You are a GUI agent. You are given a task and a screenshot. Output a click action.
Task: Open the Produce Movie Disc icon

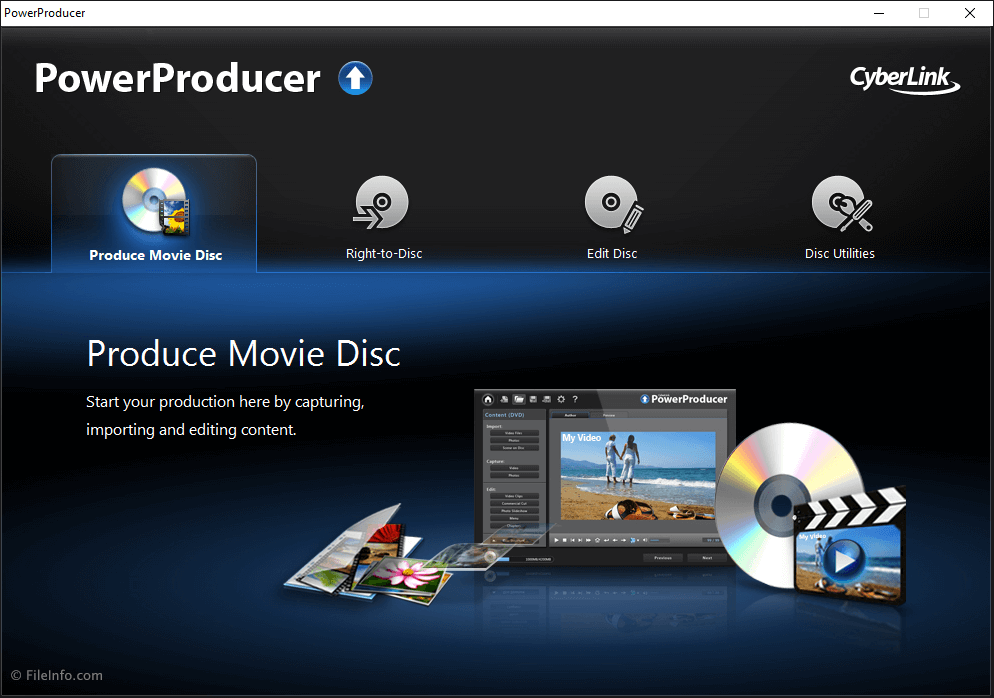tap(156, 202)
